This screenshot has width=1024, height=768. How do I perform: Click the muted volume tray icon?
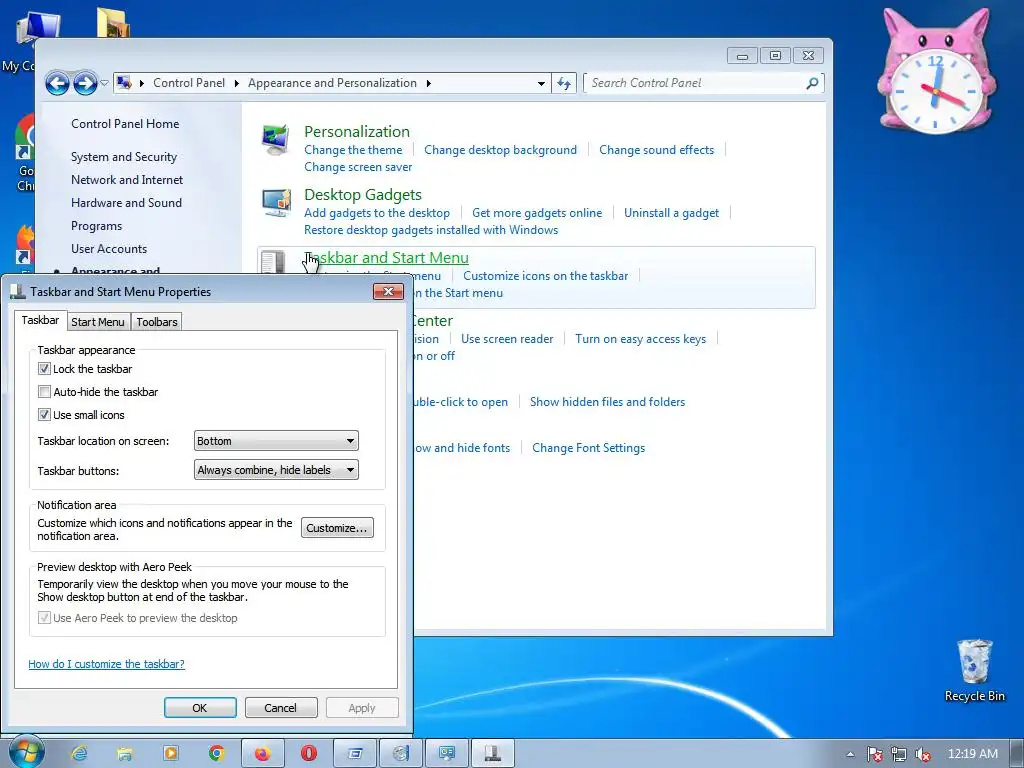click(922, 754)
